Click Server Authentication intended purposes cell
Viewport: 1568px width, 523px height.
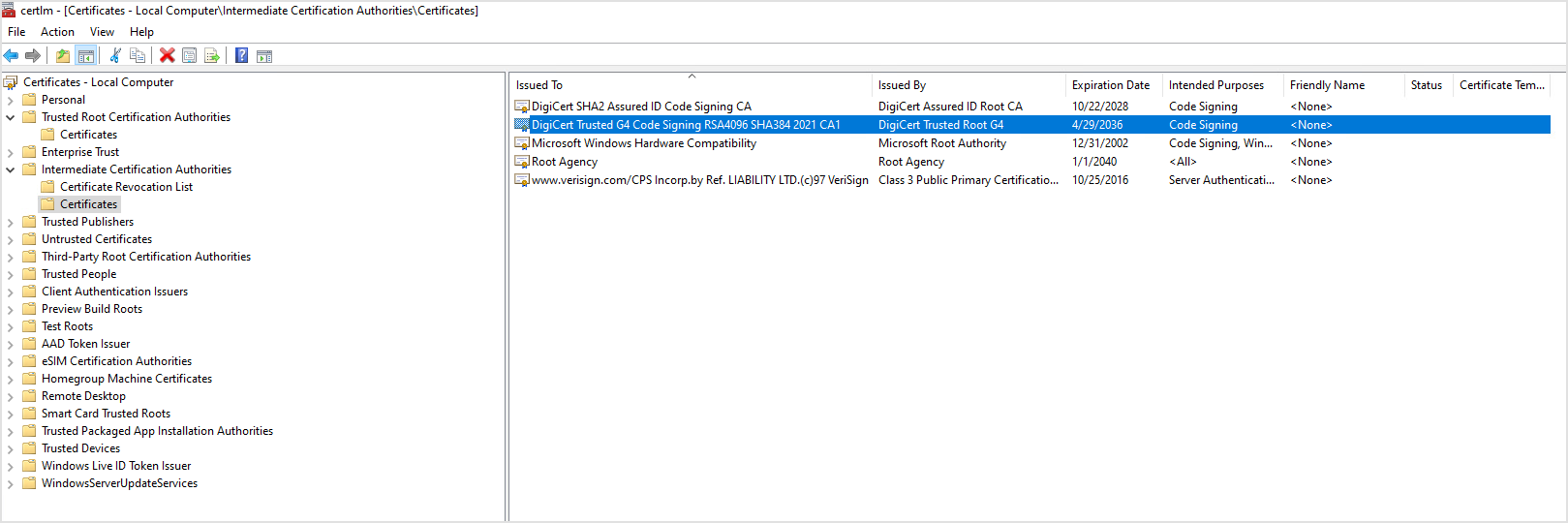pos(1221,180)
